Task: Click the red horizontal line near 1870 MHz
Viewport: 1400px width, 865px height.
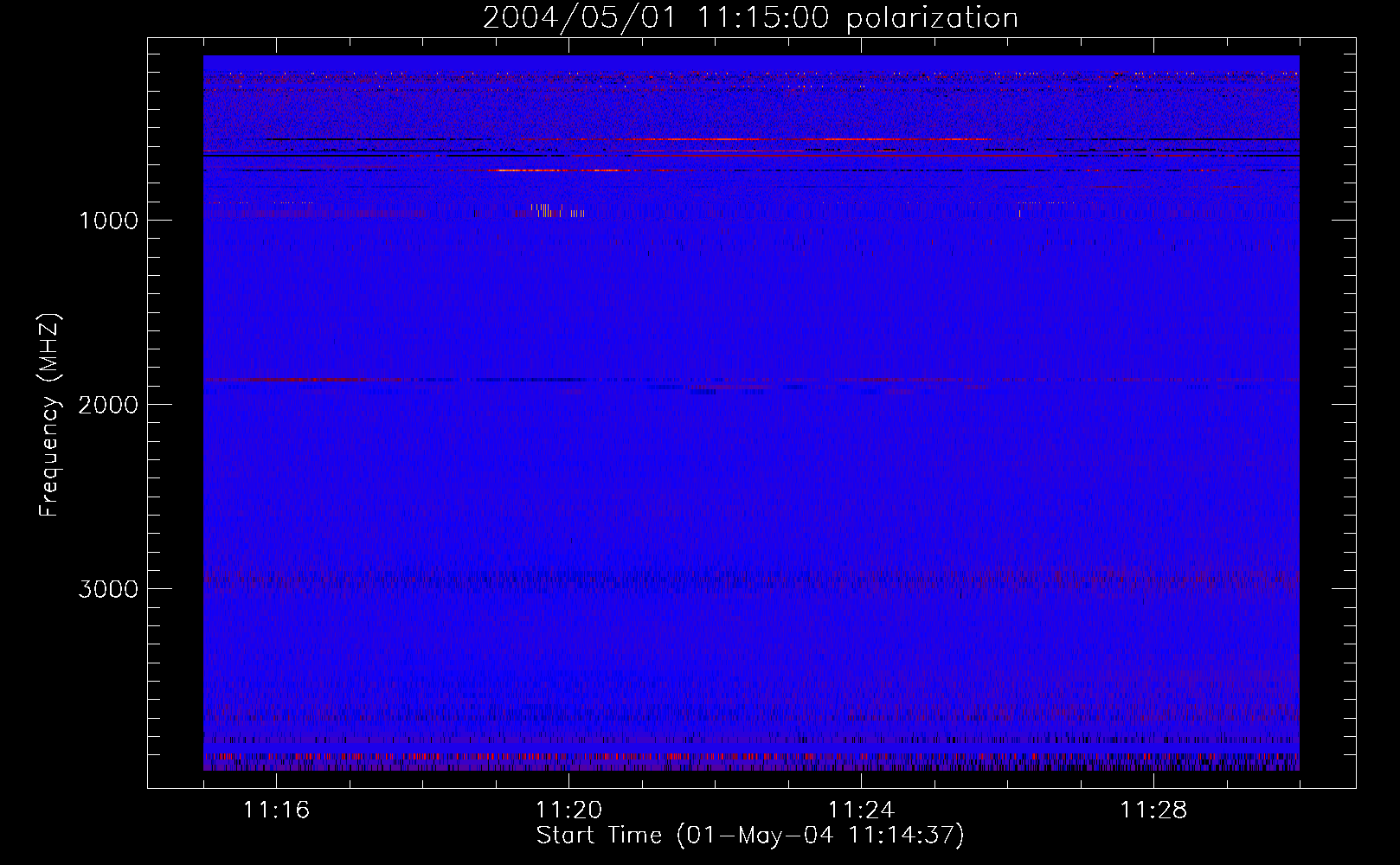Action: point(303,380)
